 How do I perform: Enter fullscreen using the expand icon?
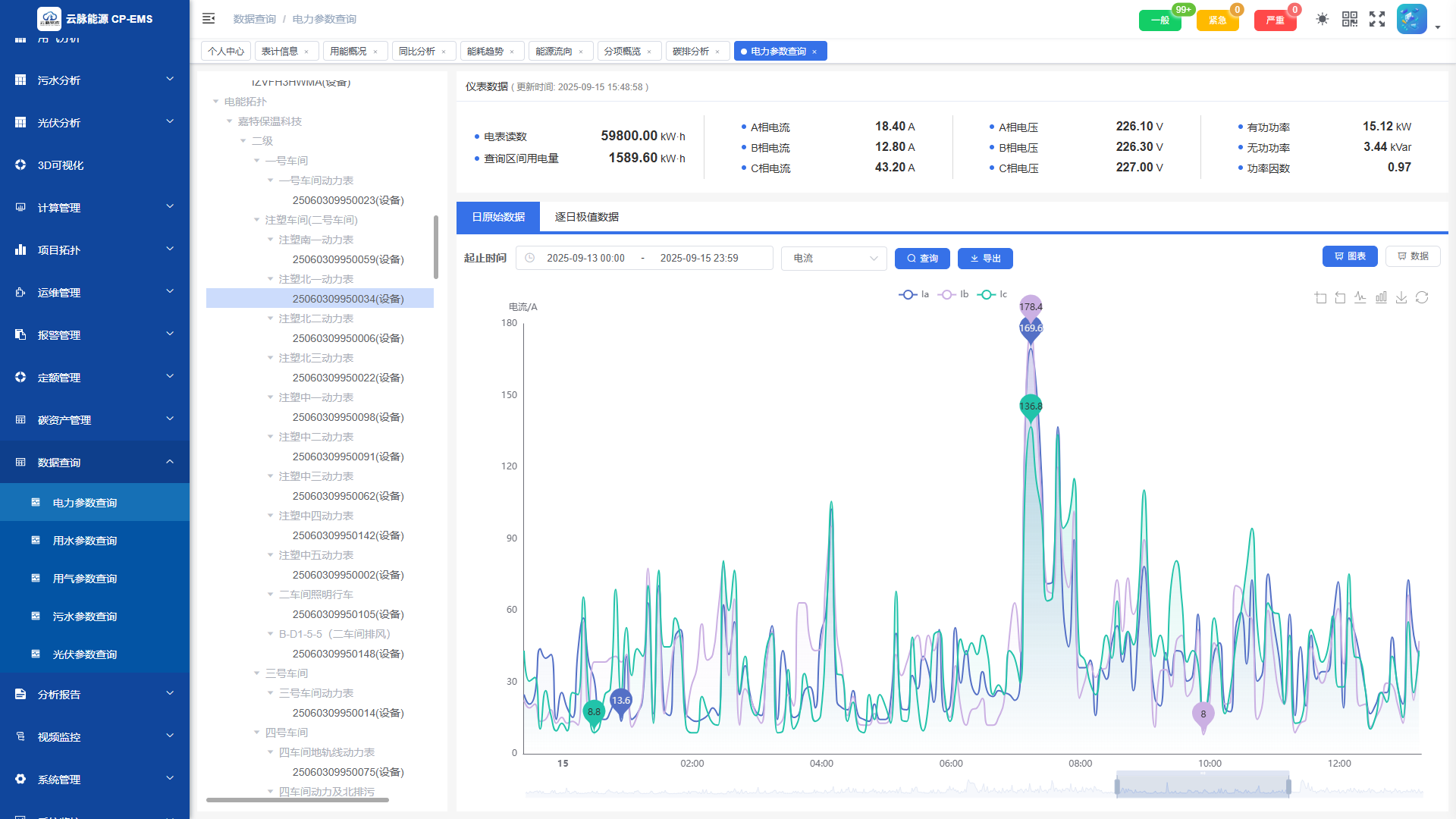[1377, 19]
